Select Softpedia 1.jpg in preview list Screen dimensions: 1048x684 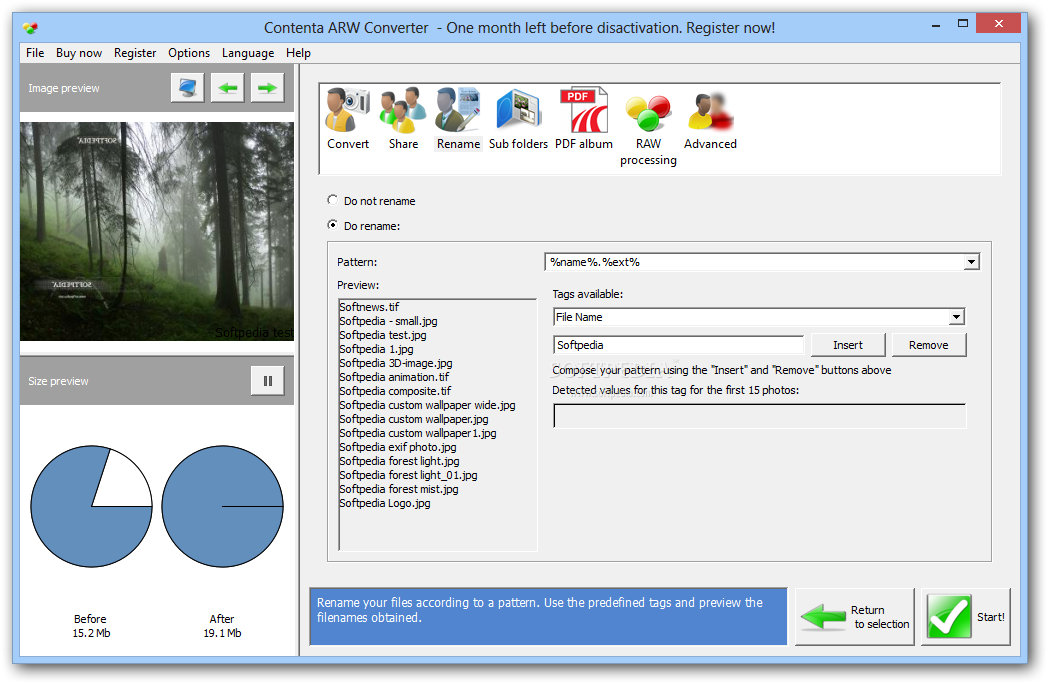click(x=376, y=349)
